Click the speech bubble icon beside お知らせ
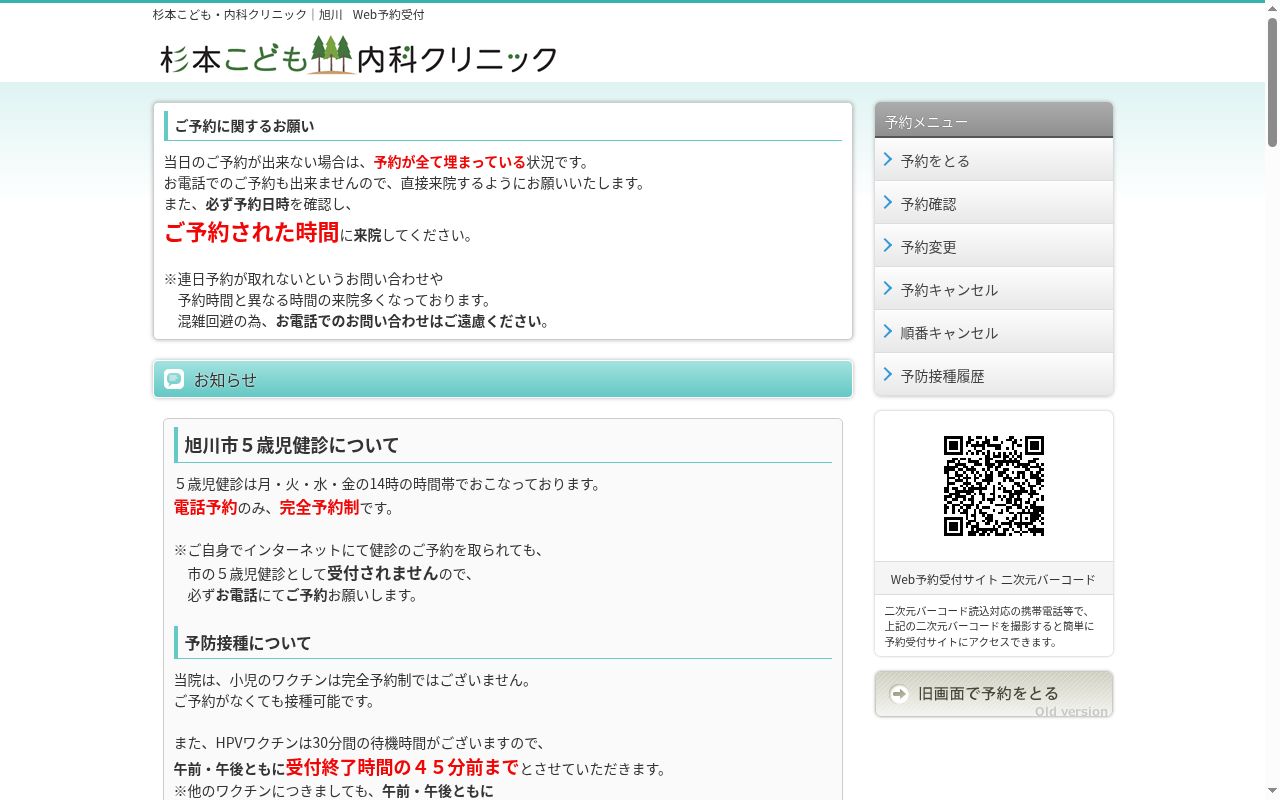Viewport: 1280px width, 800px height. 174,379
